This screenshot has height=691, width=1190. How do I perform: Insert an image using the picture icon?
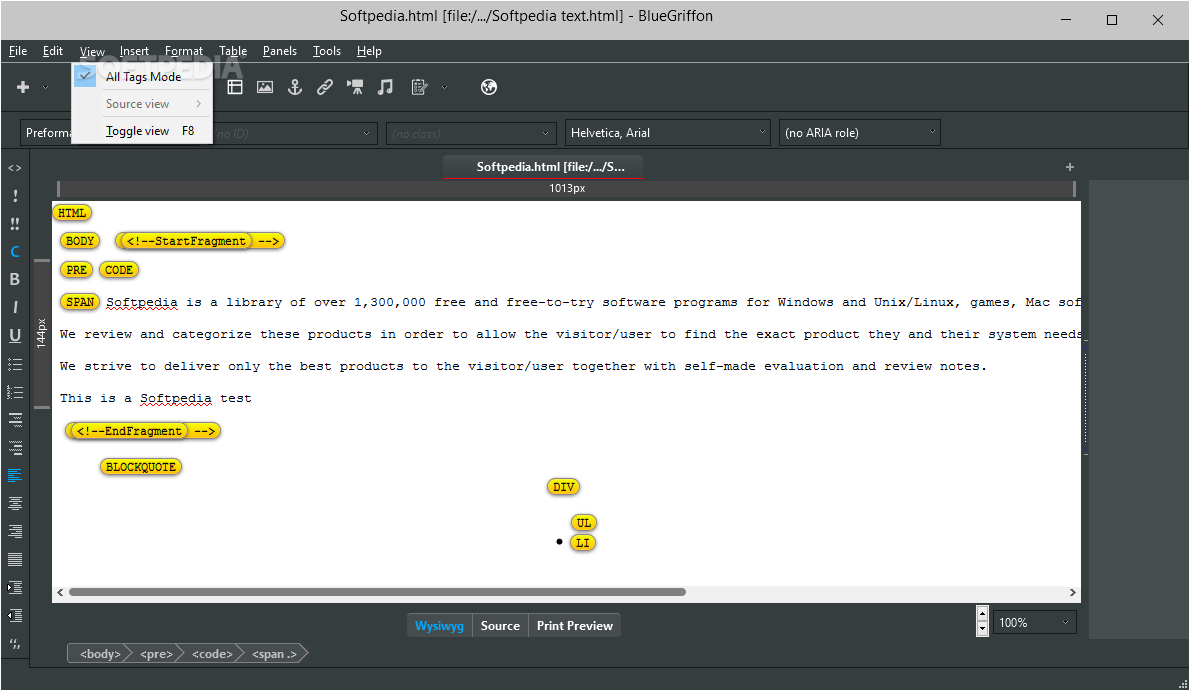[x=265, y=87]
